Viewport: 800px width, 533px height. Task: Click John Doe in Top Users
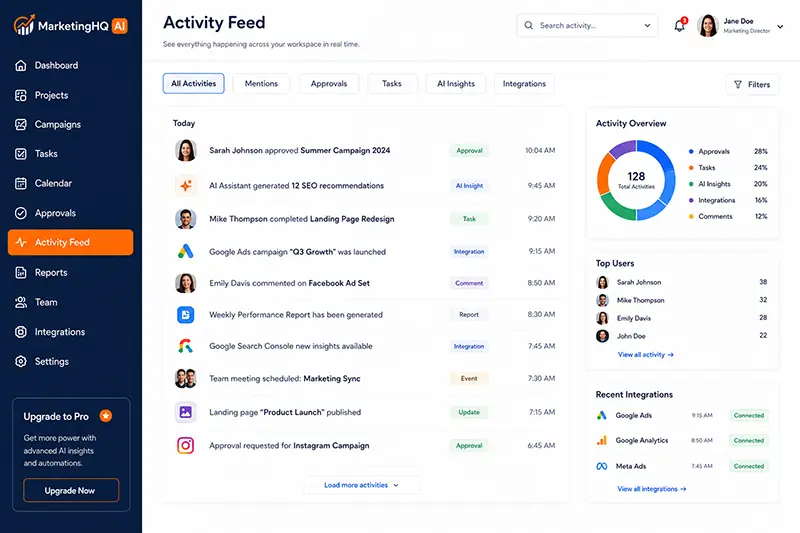pyautogui.click(x=631, y=336)
